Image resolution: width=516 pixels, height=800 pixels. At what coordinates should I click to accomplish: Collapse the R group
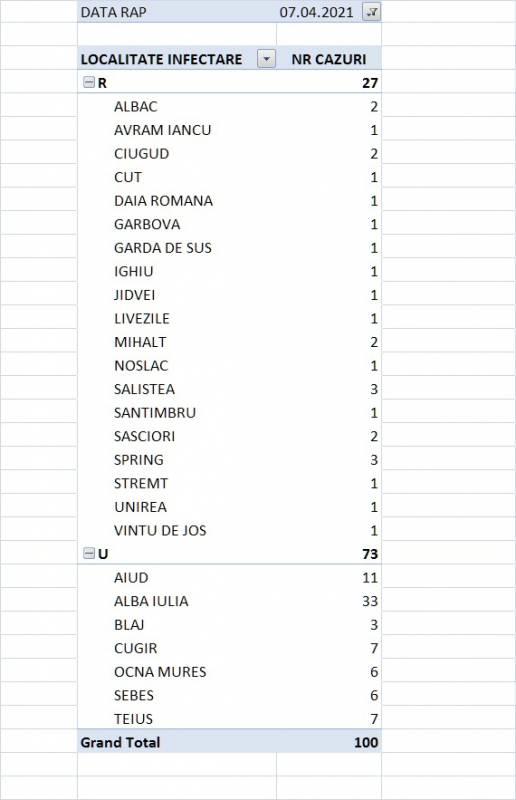(x=89, y=82)
